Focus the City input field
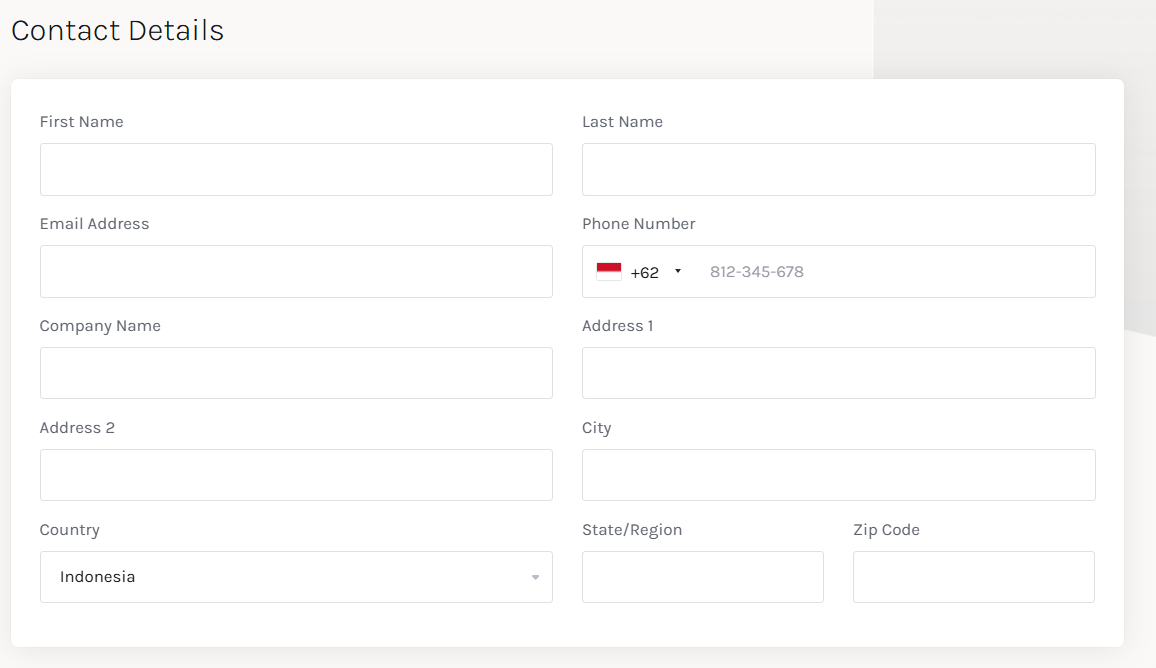Viewport: 1156px width, 668px height. point(838,475)
